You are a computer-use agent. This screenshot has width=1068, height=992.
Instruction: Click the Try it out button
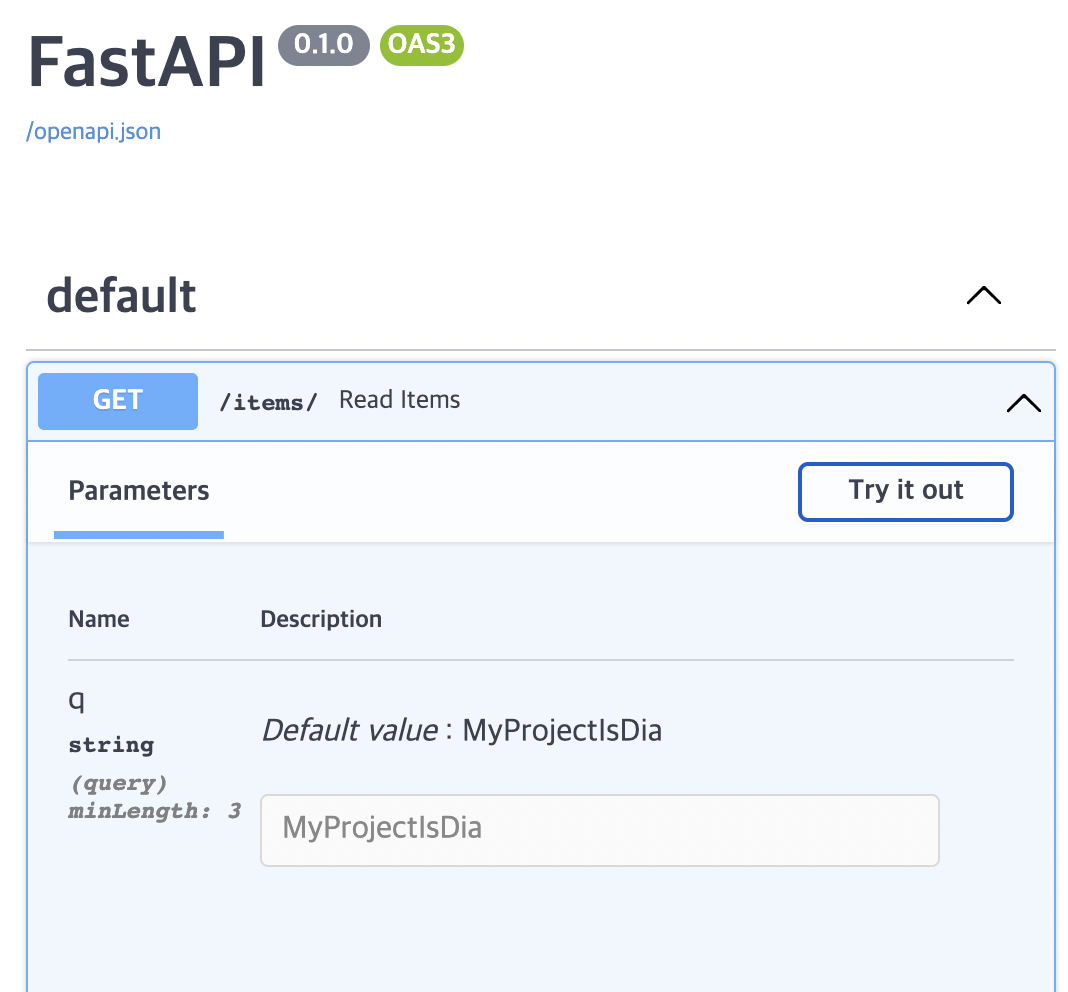(x=905, y=491)
